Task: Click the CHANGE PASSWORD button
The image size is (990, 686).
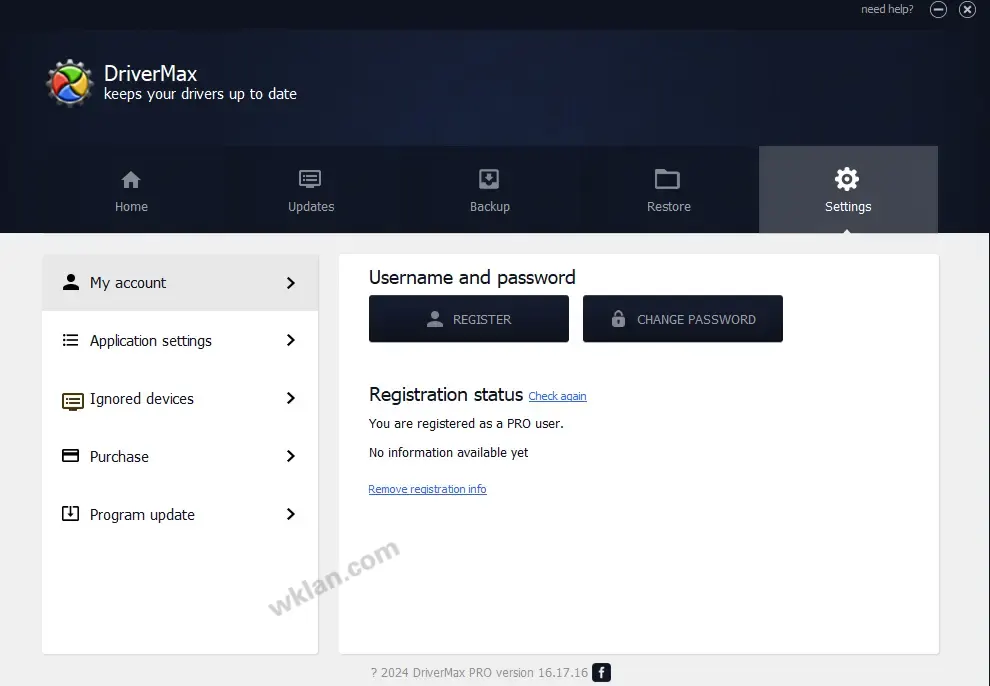Action: [x=683, y=319]
